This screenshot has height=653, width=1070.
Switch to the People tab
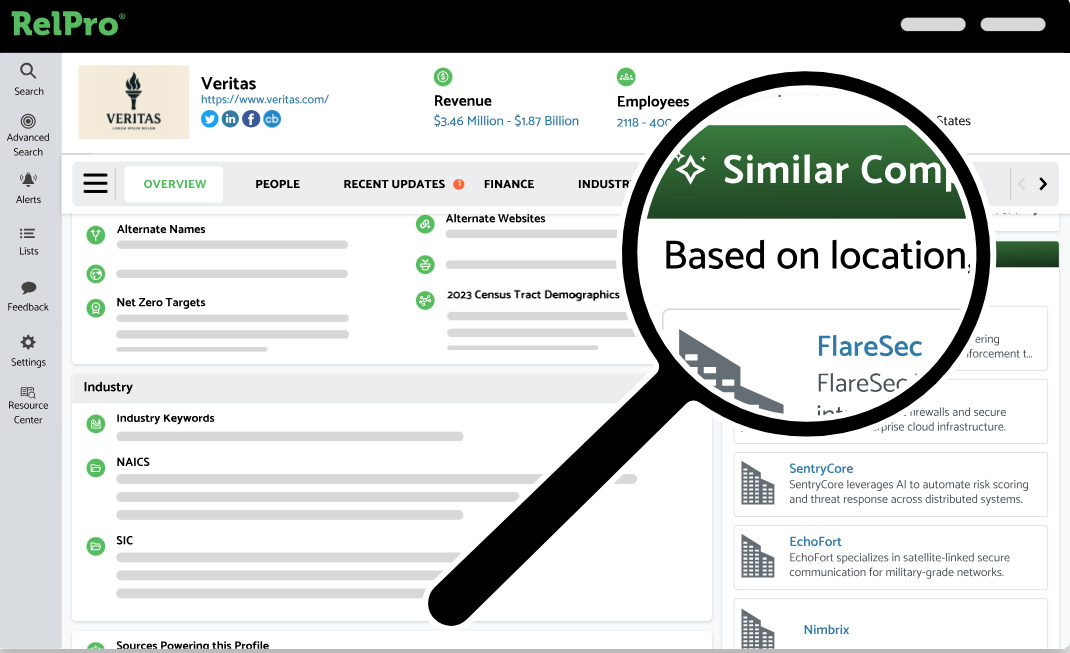[x=277, y=184]
